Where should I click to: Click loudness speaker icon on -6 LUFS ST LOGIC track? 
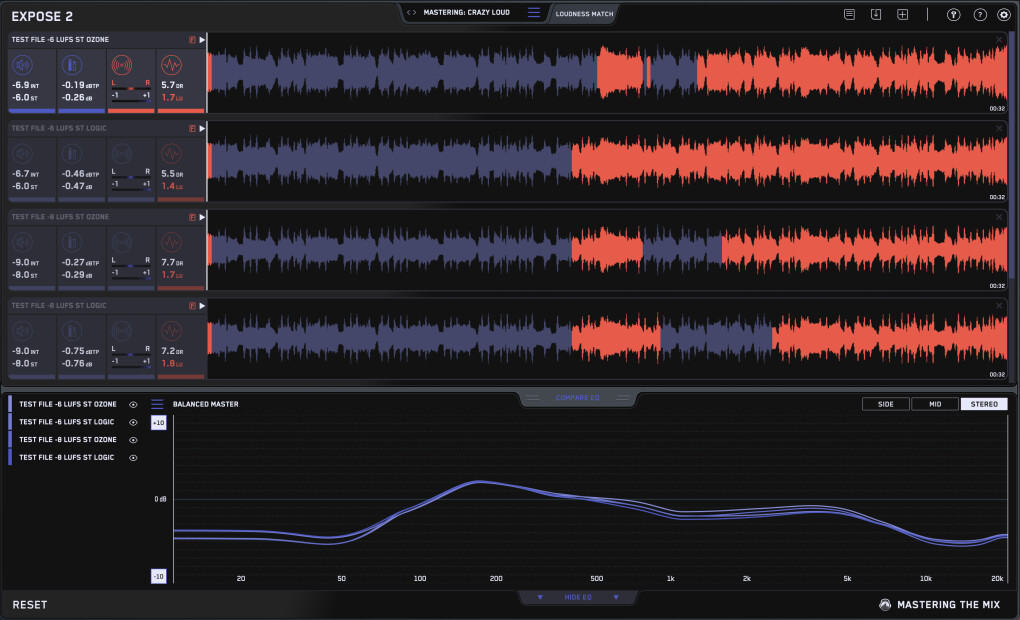pos(23,154)
